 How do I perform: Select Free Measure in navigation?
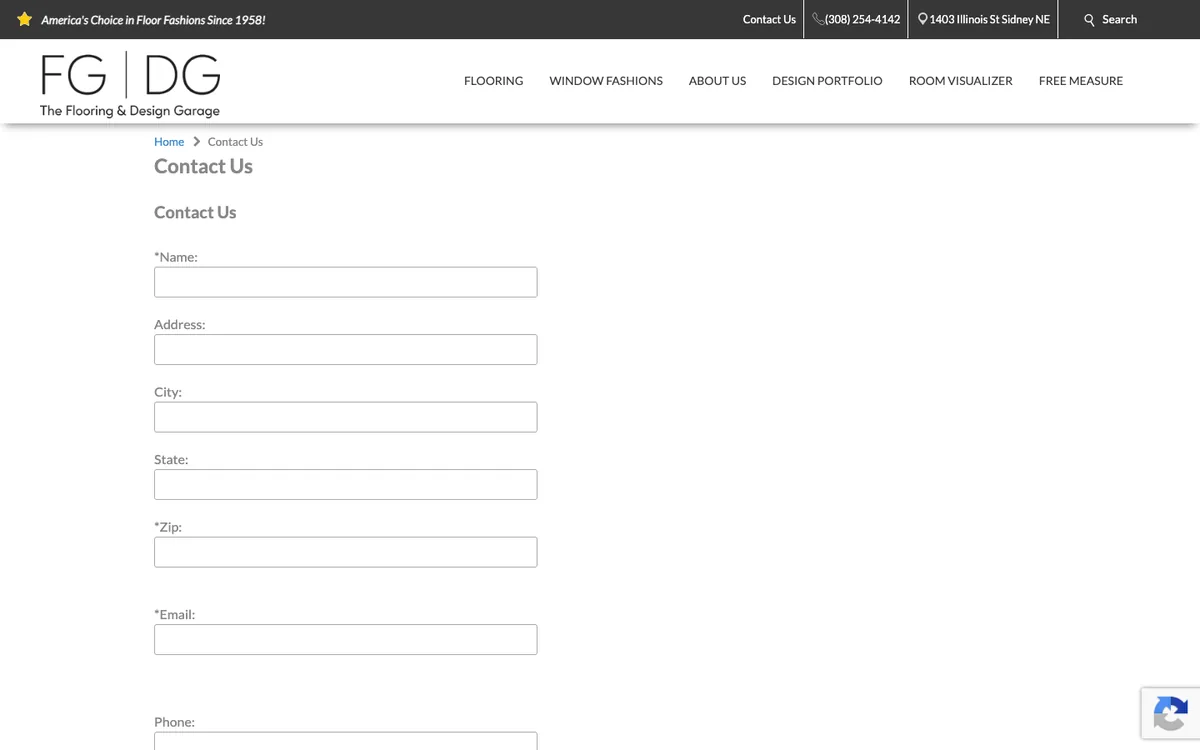pyautogui.click(x=1080, y=81)
